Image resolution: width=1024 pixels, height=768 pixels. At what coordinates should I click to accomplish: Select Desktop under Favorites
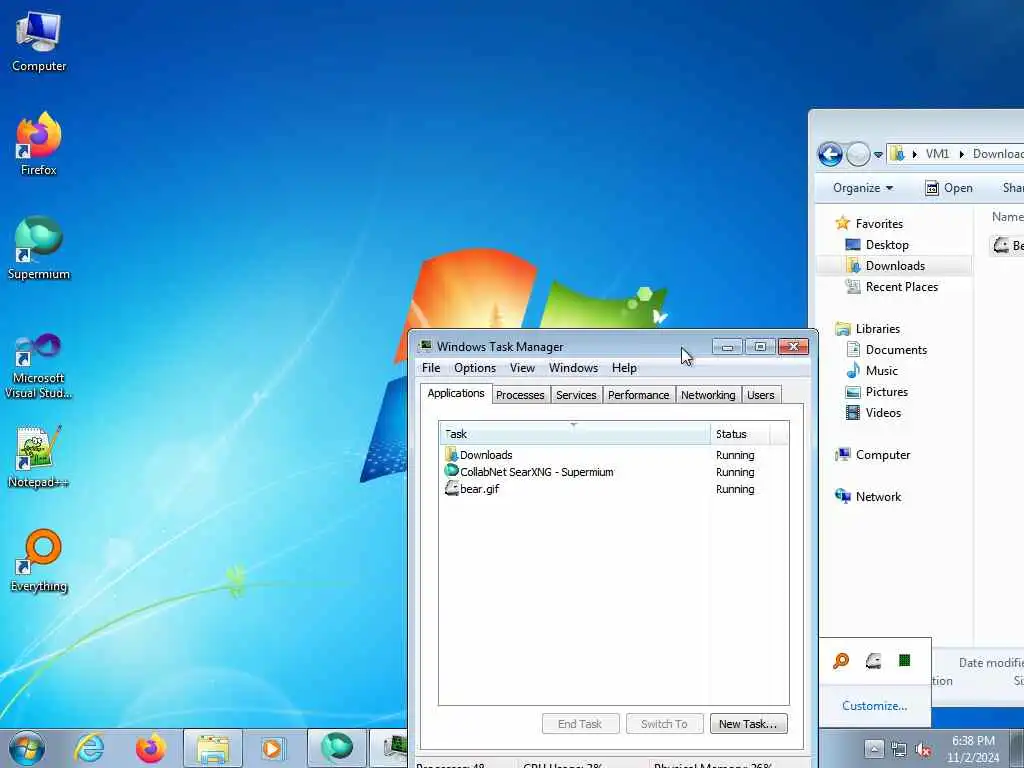tap(887, 245)
